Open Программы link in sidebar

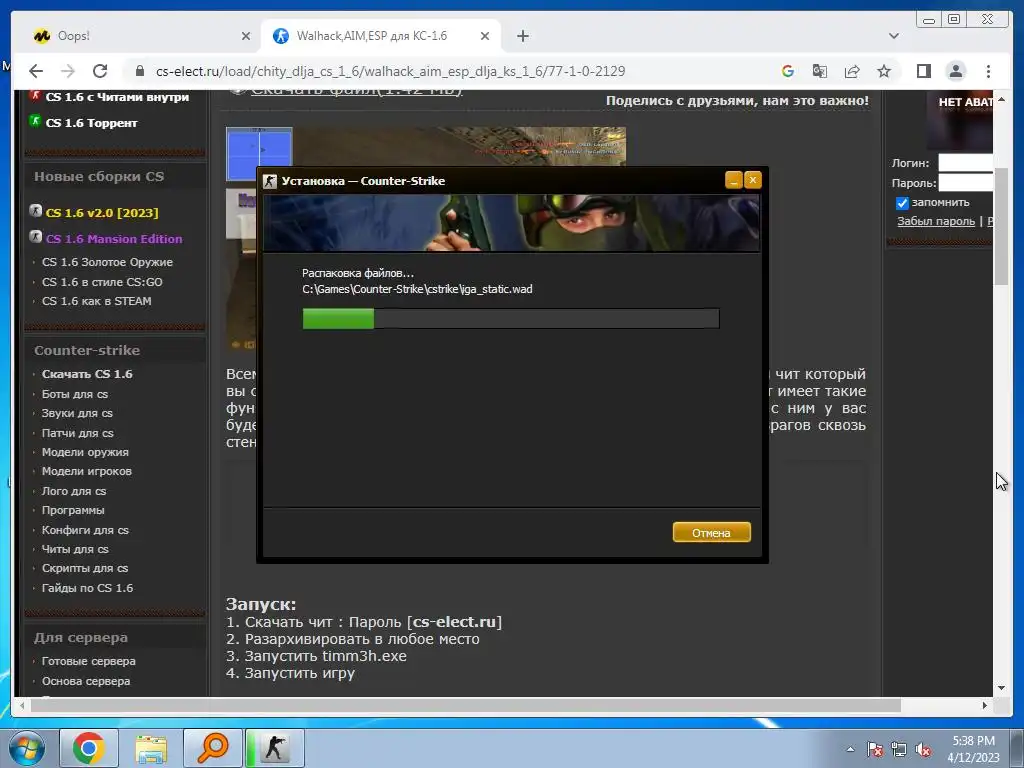73,510
